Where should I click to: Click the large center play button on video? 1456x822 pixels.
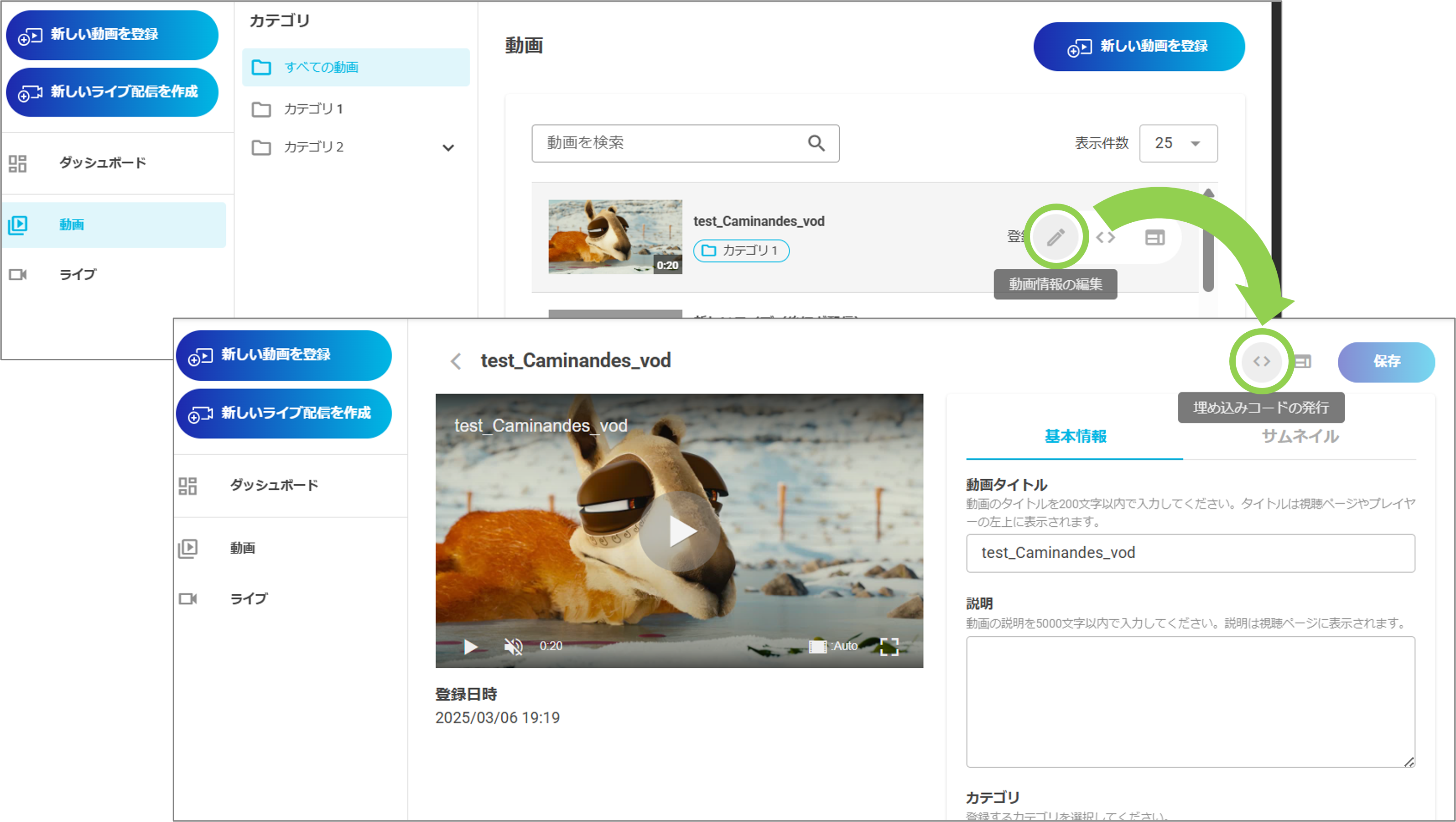679,532
